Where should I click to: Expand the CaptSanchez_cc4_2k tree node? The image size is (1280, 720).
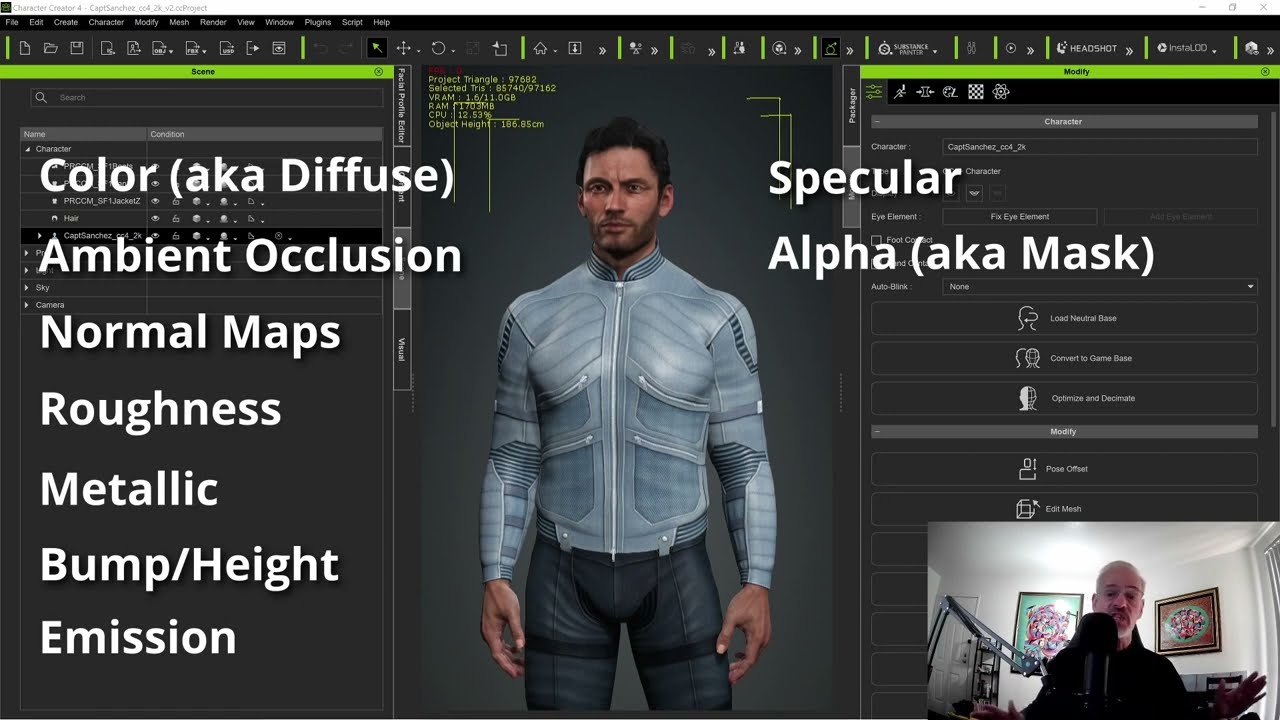tap(40, 236)
